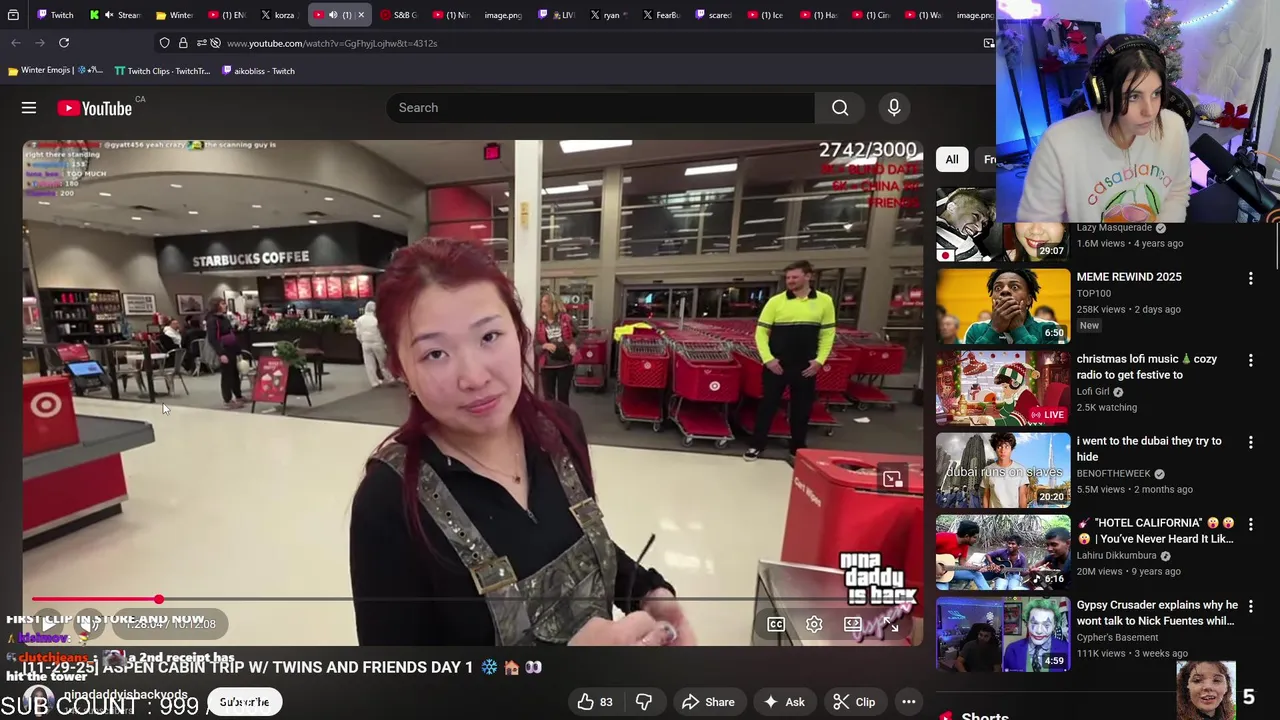Start voice search with microphone icon

894,108
